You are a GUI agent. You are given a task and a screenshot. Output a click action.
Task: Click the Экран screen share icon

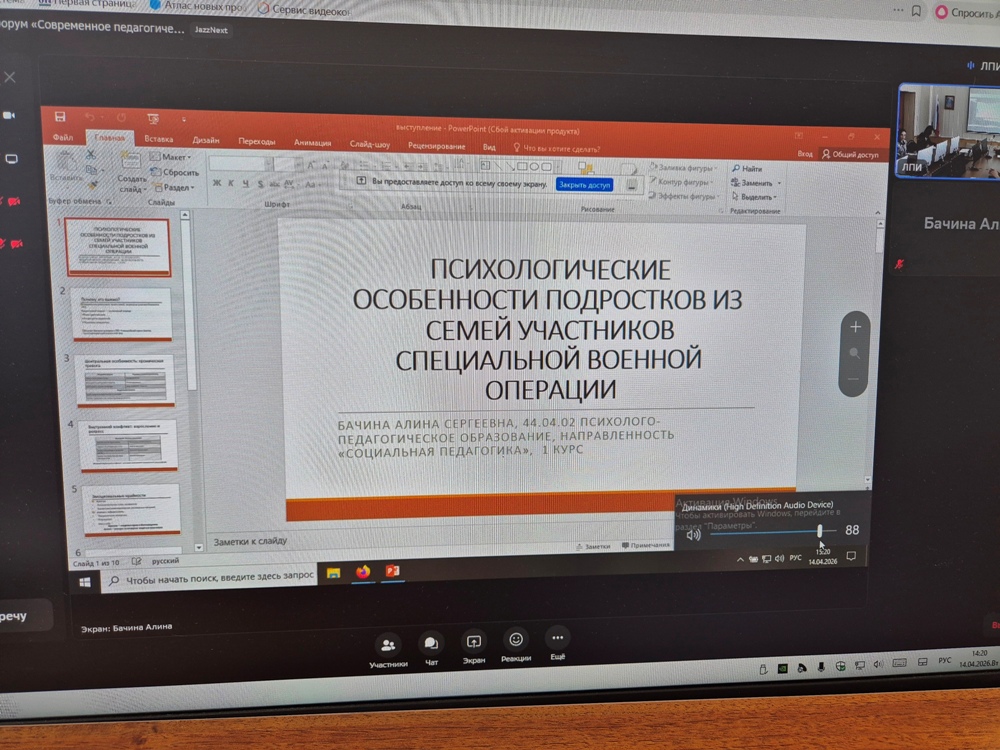474,643
